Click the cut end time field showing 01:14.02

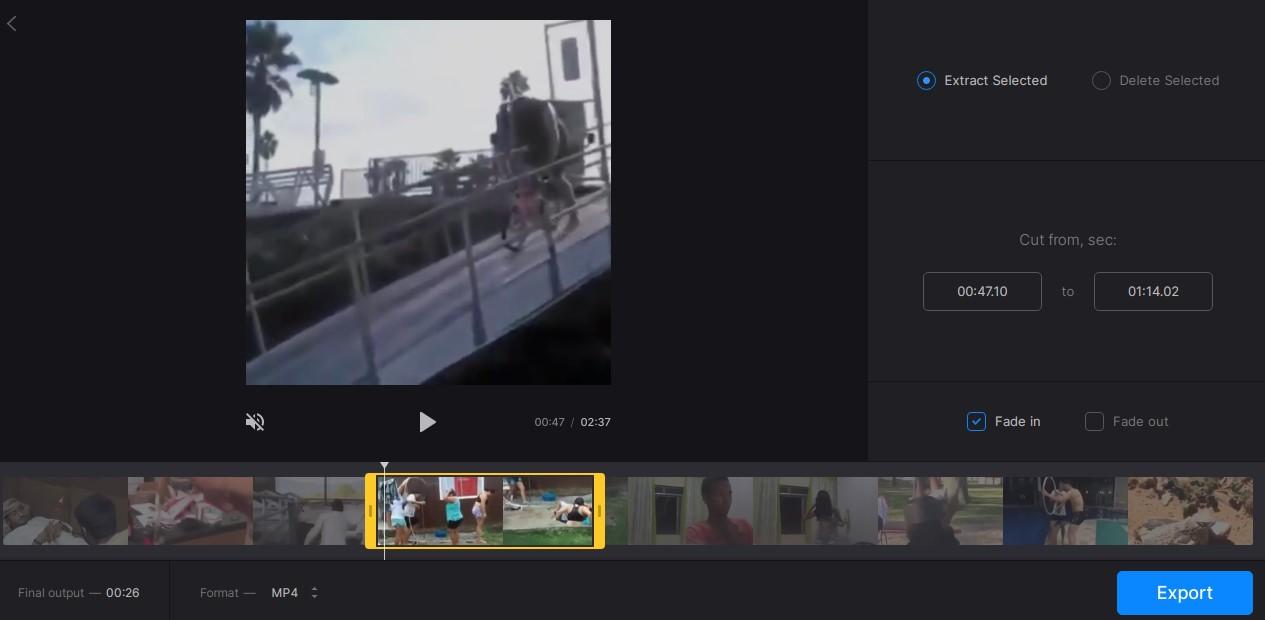(x=1153, y=291)
